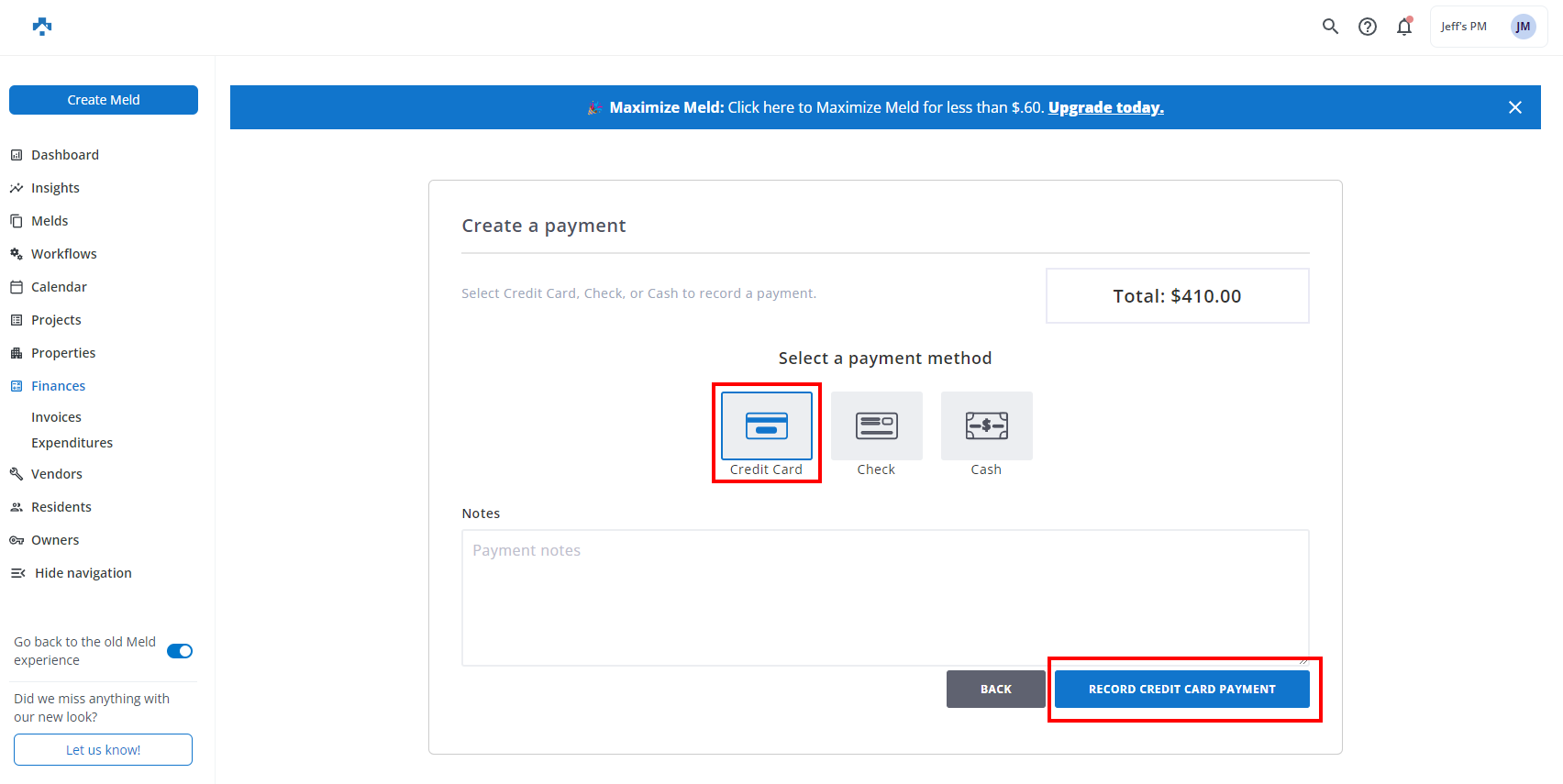Choose the Check payment method
Image resolution: width=1563 pixels, height=784 pixels.
coord(876,426)
